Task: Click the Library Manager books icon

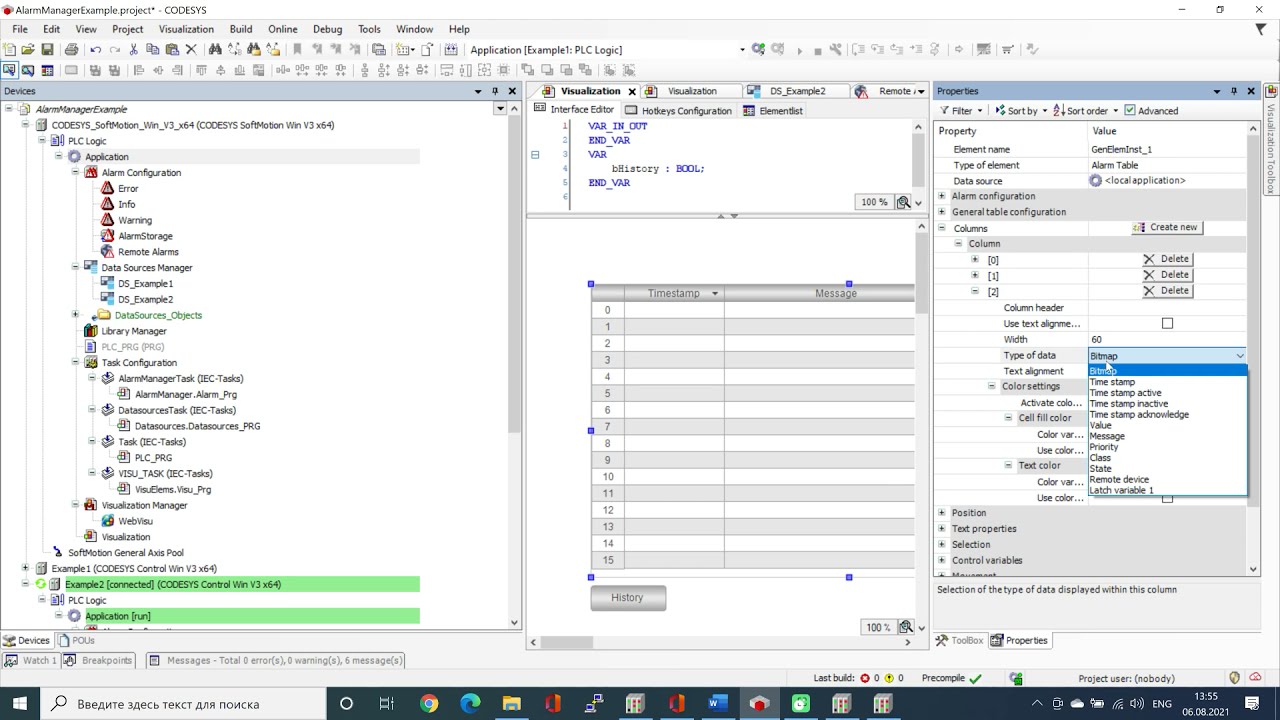Action: (x=91, y=331)
